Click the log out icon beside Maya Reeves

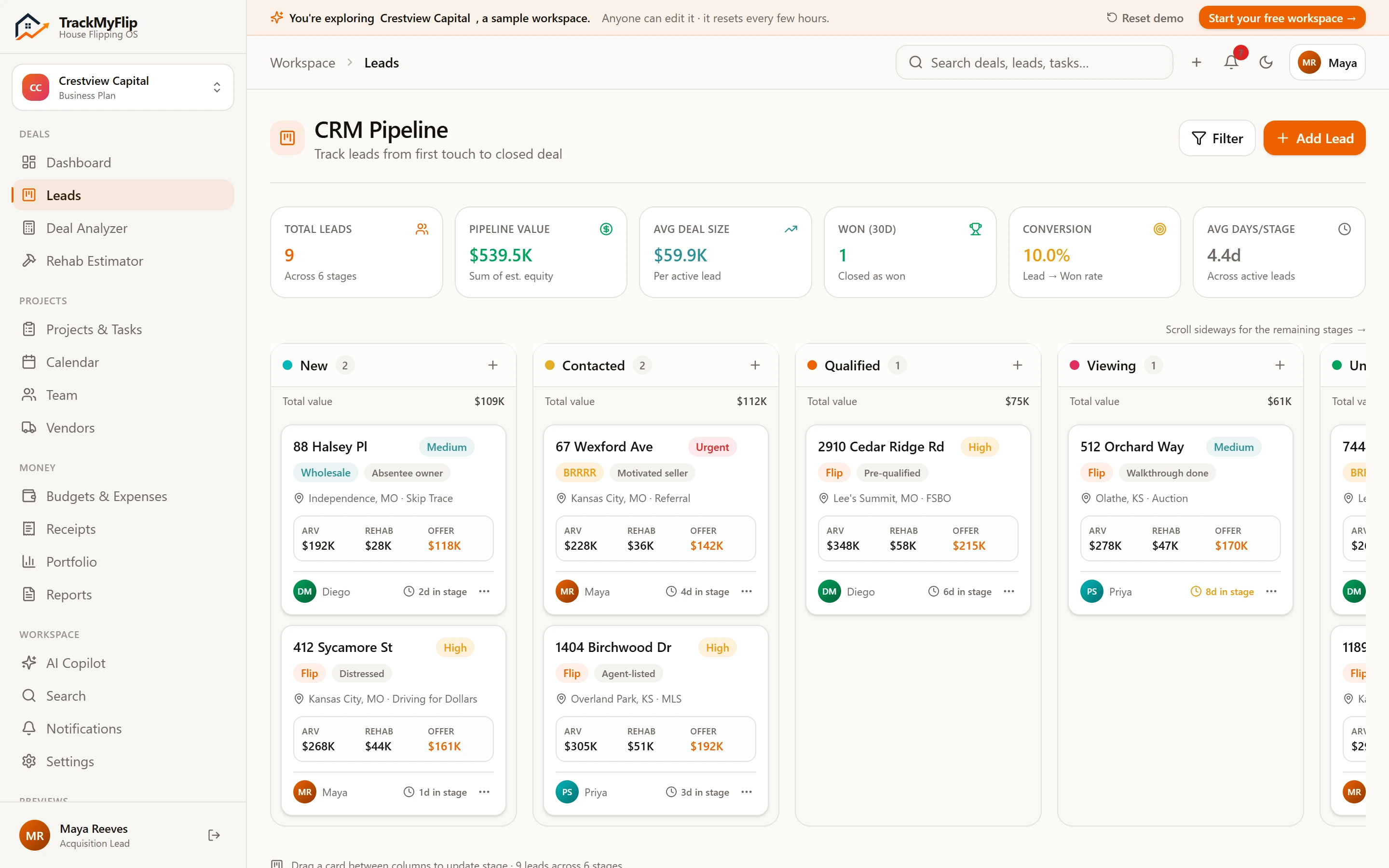pyautogui.click(x=214, y=835)
